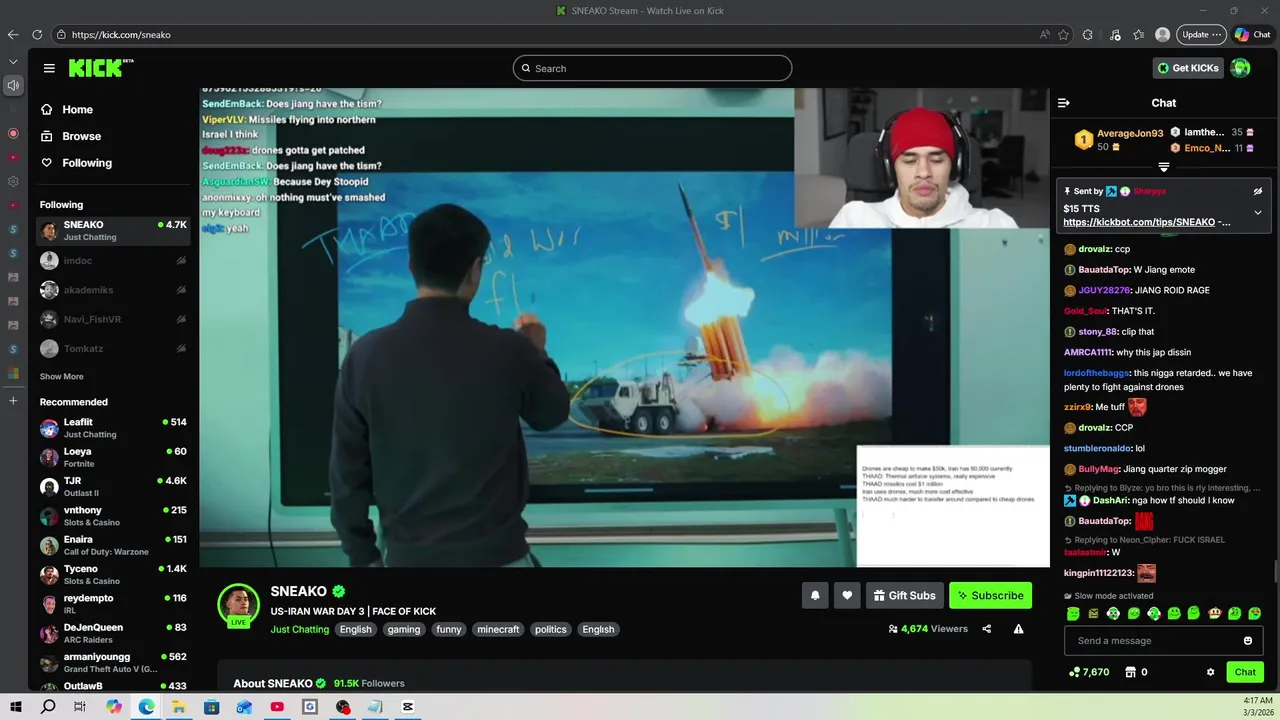Viewport: 1280px width, 720px height.
Task: Open the hamburger menu beside Kick logo
Action: pyautogui.click(x=49, y=68)
